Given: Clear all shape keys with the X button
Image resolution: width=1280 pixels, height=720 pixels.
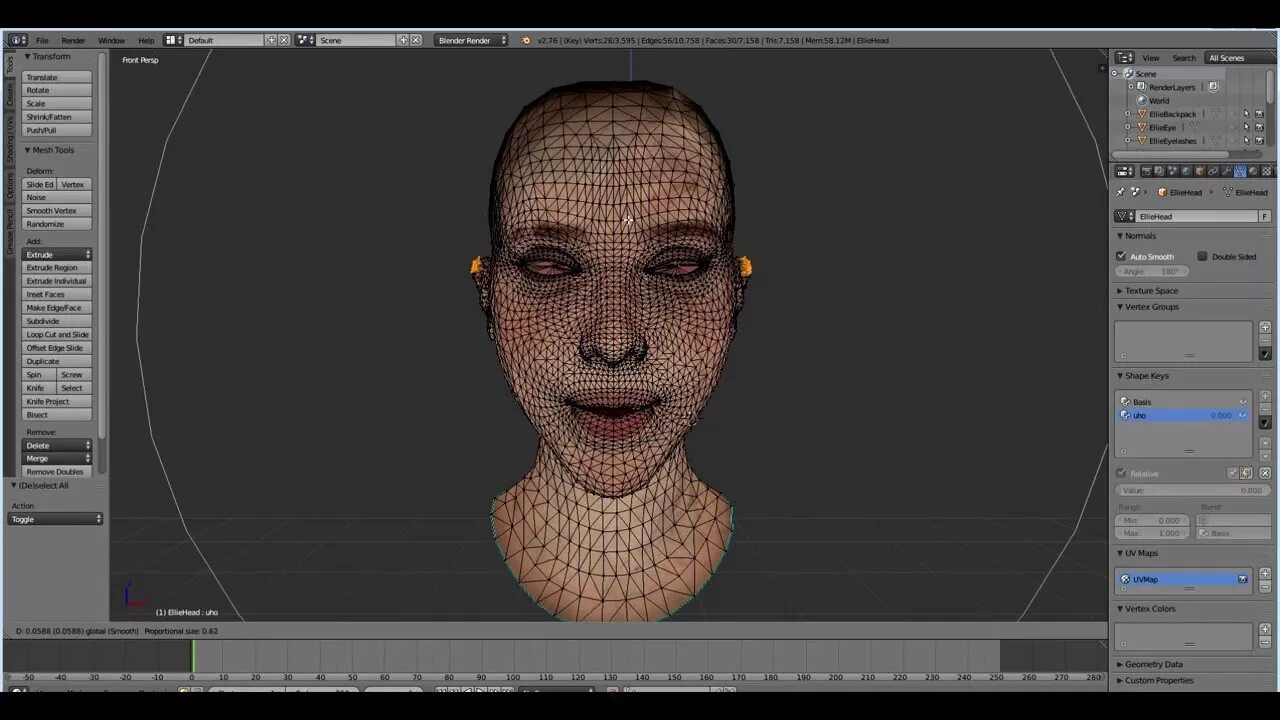Looking at the screenshot, I should click(1265, 473).
